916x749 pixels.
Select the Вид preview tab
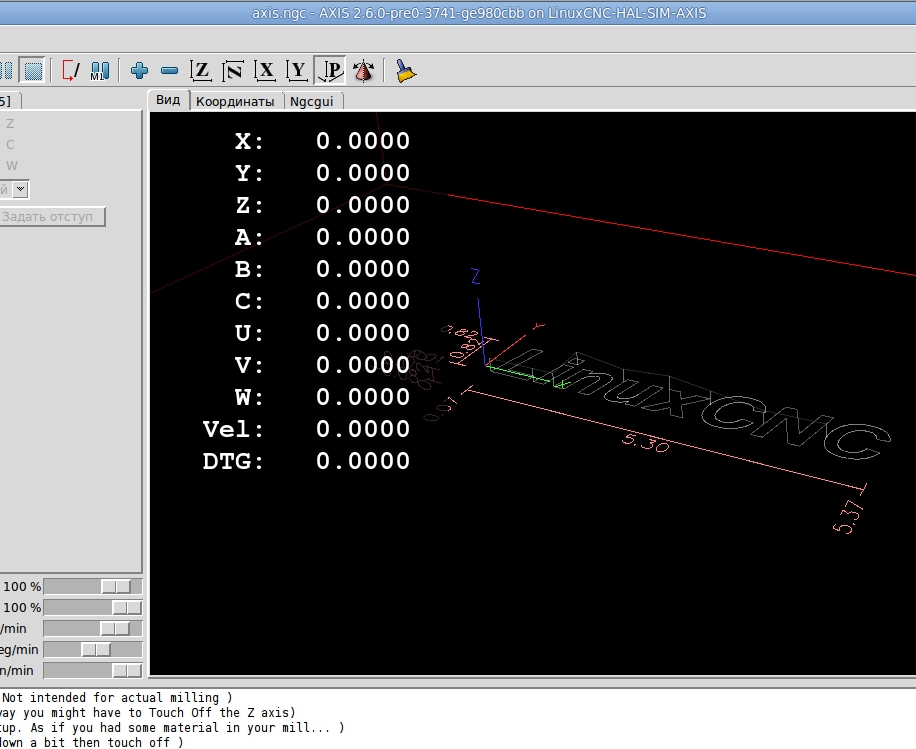pos(168,100)
